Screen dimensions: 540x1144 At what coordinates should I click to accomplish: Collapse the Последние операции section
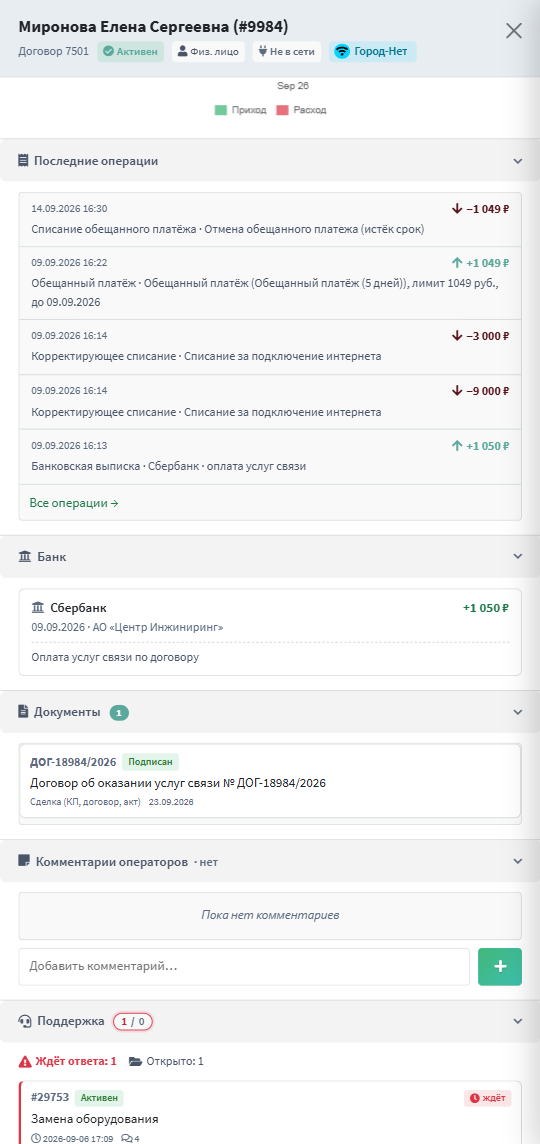[517, 161]
